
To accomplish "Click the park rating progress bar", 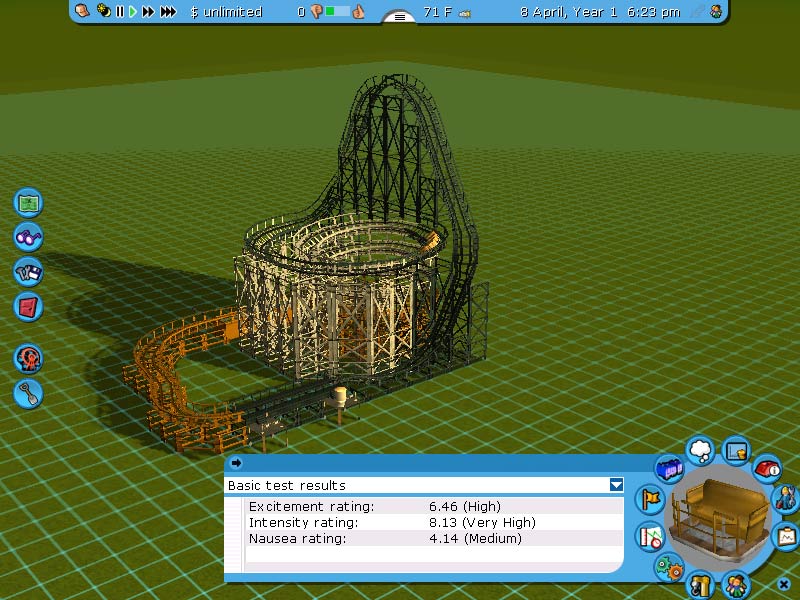I will (337, 11).
